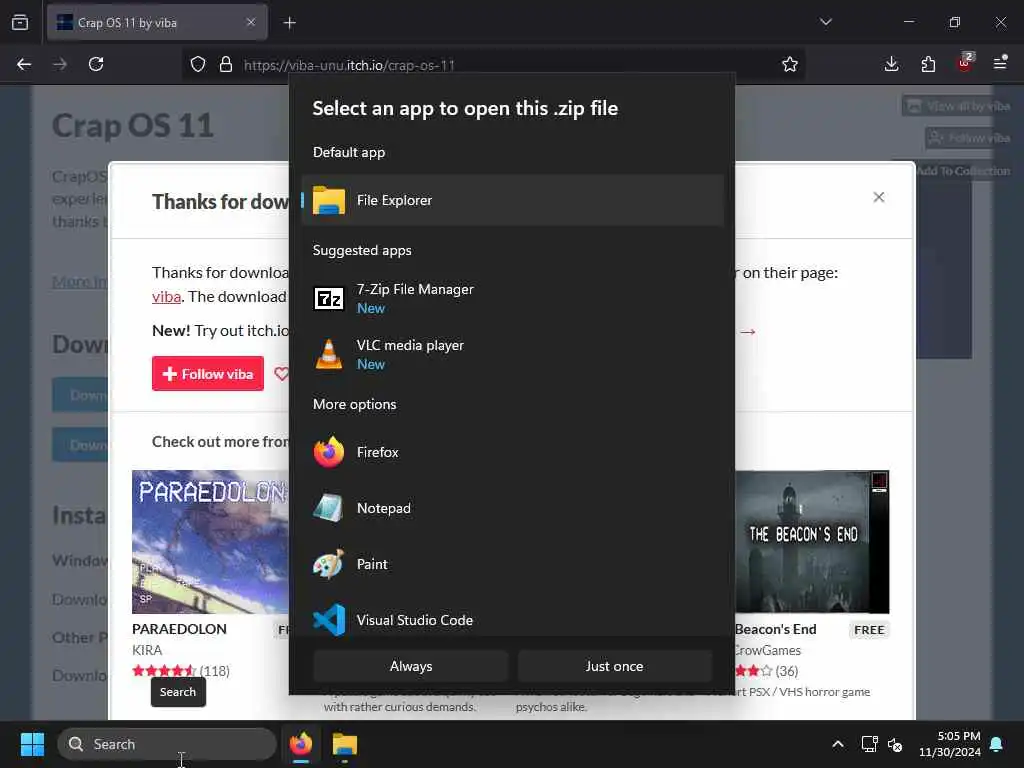Go forward to the next browser page

click(x=60, y=64)
